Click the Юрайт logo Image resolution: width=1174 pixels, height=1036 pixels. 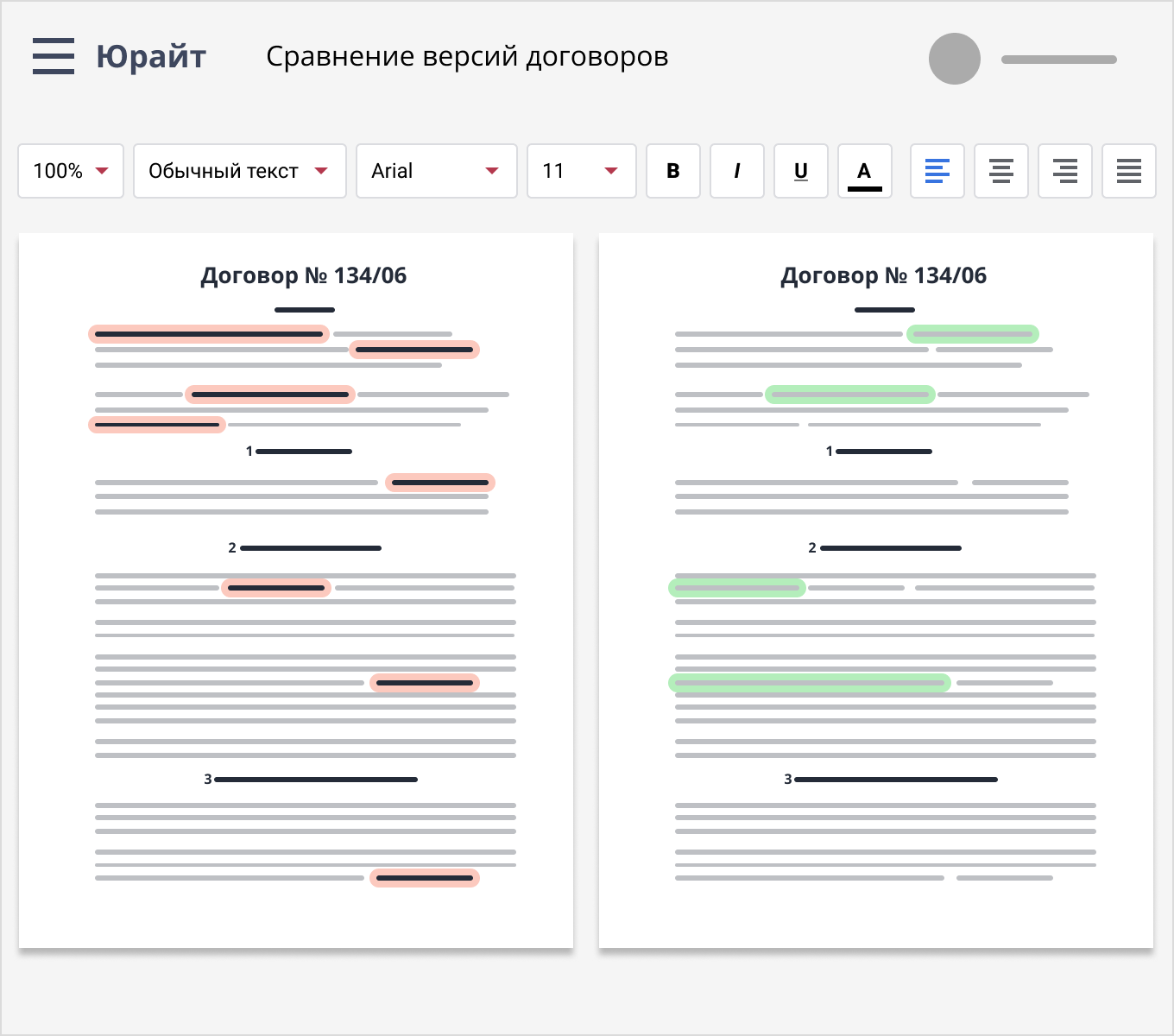[x=151, y=56]
